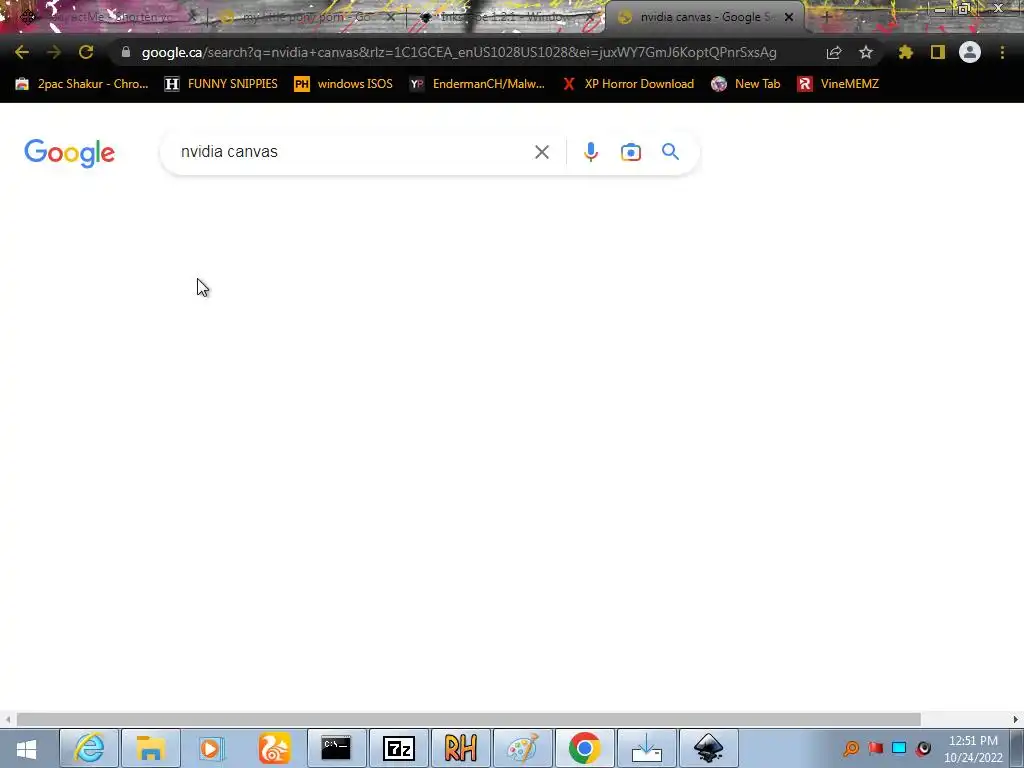Image resolution: width=1024 pixels, height=768 pixels.
Task: Open the clock showing 12:51 PM
Action: click(973, 749)
